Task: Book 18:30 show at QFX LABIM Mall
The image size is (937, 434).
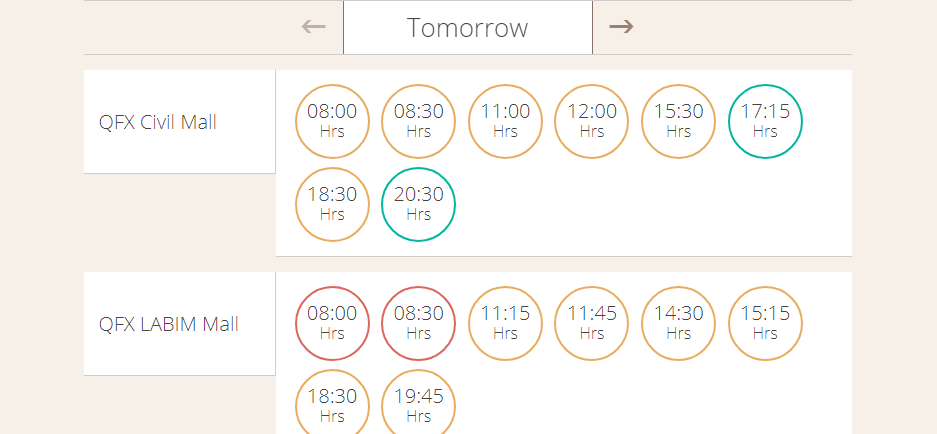Action: click(x=332, y=402)
